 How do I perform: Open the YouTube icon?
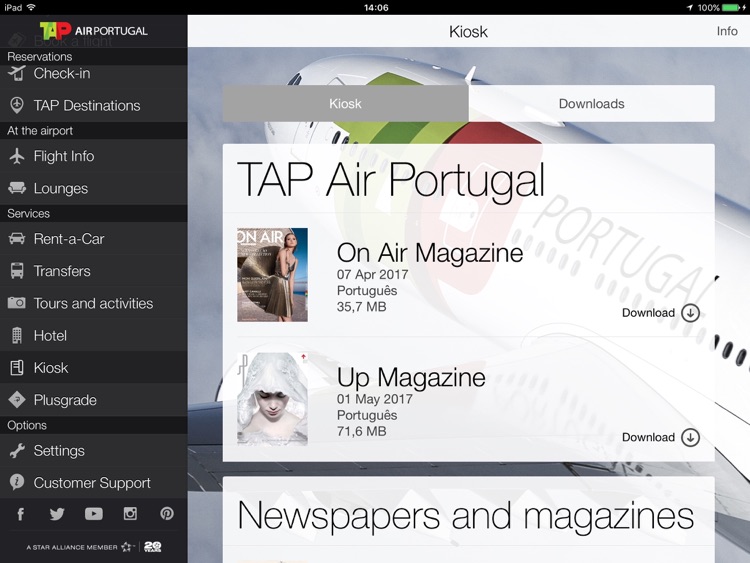[x=94, y=514]
